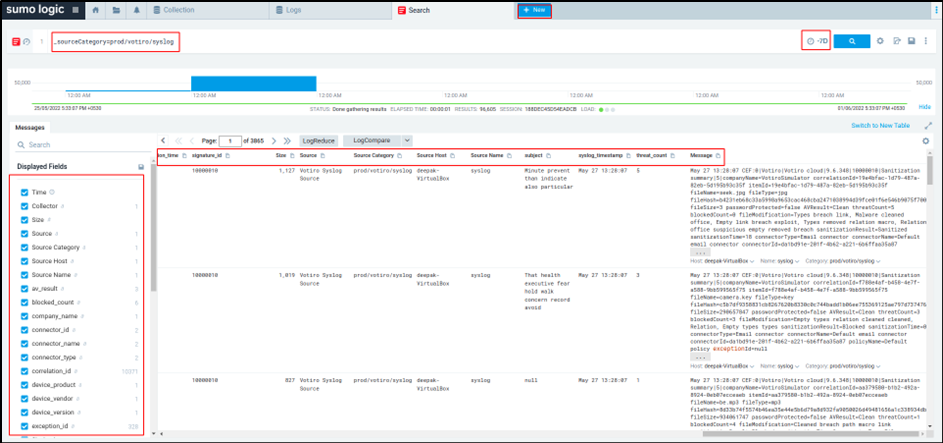Open the tab bar kebab menu

[x=935, y=10]
